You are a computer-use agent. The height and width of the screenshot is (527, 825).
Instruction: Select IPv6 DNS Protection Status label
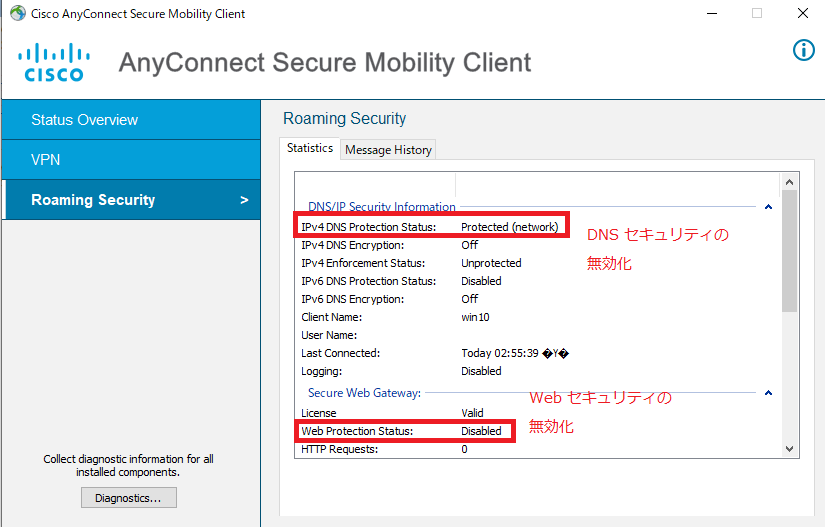368,281
